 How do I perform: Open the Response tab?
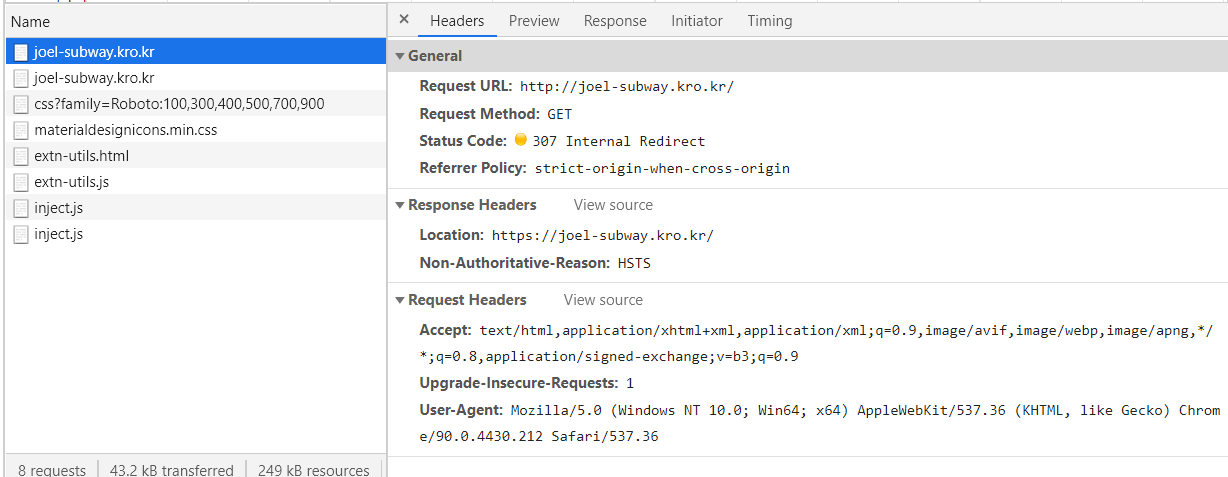click(x=615, y=21)
